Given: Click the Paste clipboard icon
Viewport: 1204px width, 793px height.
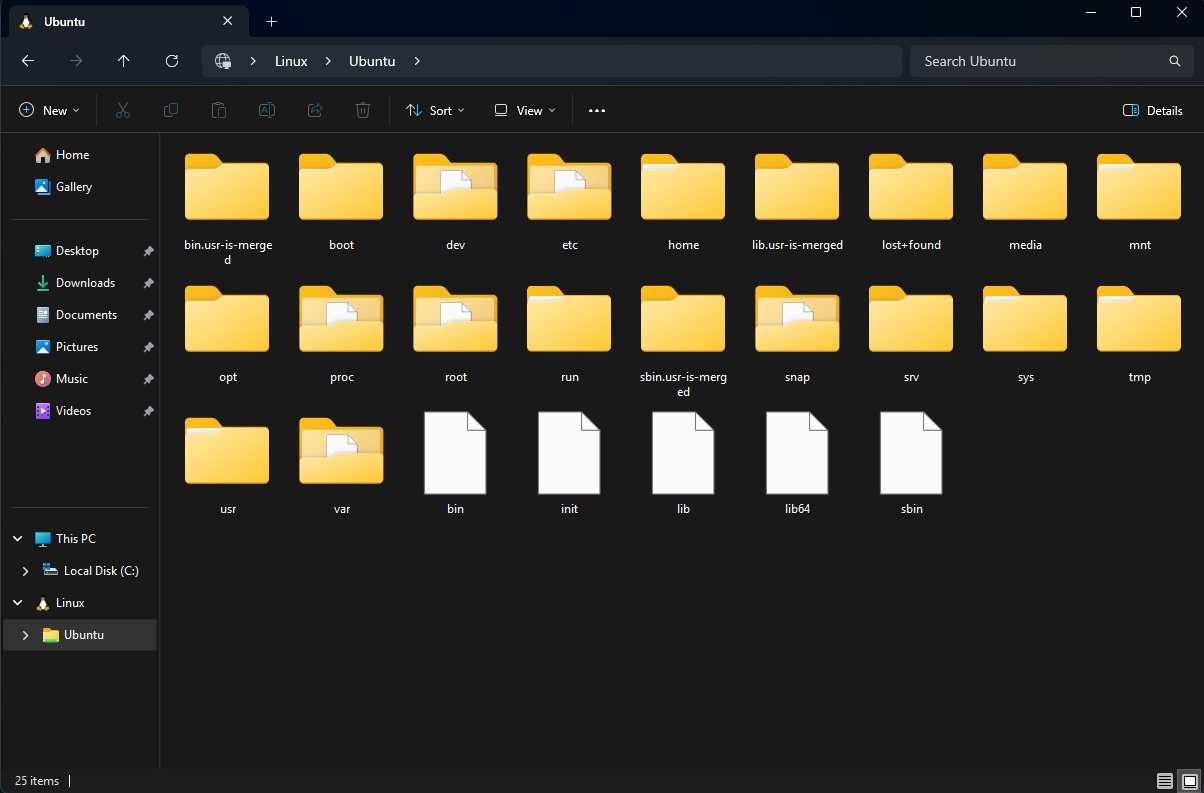Looking at the screenshot, I should [219, 111].
